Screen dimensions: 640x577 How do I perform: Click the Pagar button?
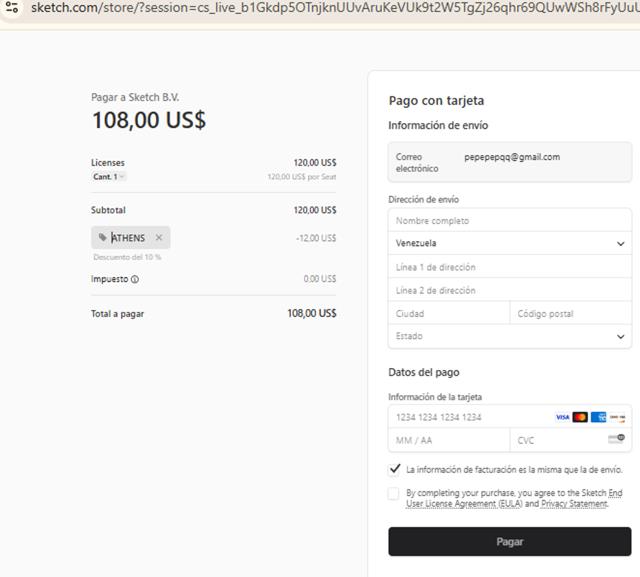[509, 541]
